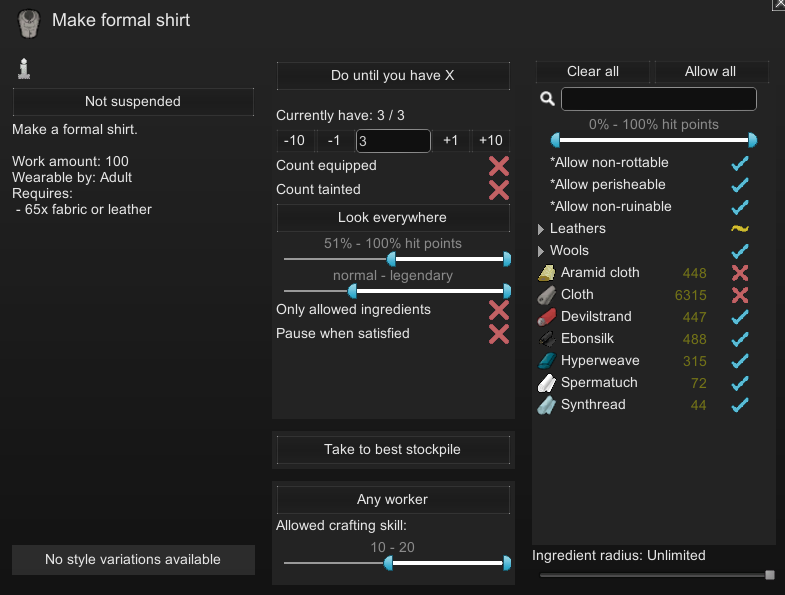Toggle Count tainted option
Screen dimensions: 785x595
[499, 190]
